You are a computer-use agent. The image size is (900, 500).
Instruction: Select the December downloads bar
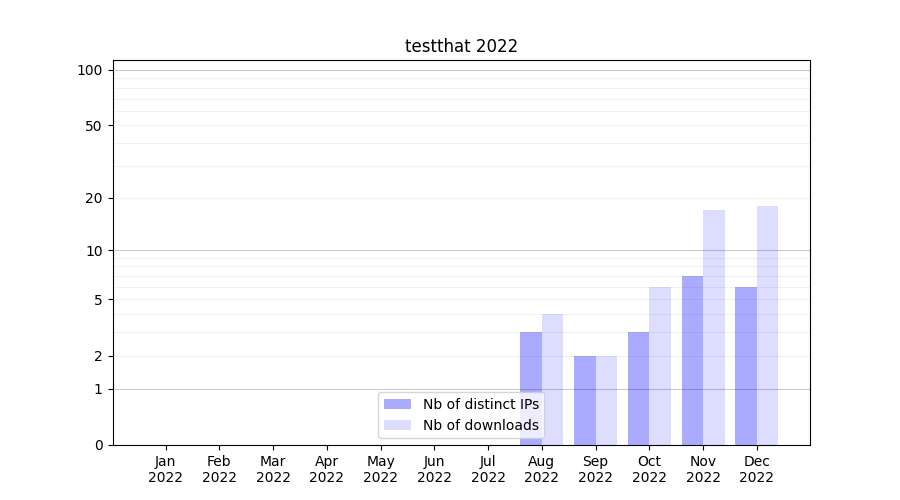coord(768,325)
